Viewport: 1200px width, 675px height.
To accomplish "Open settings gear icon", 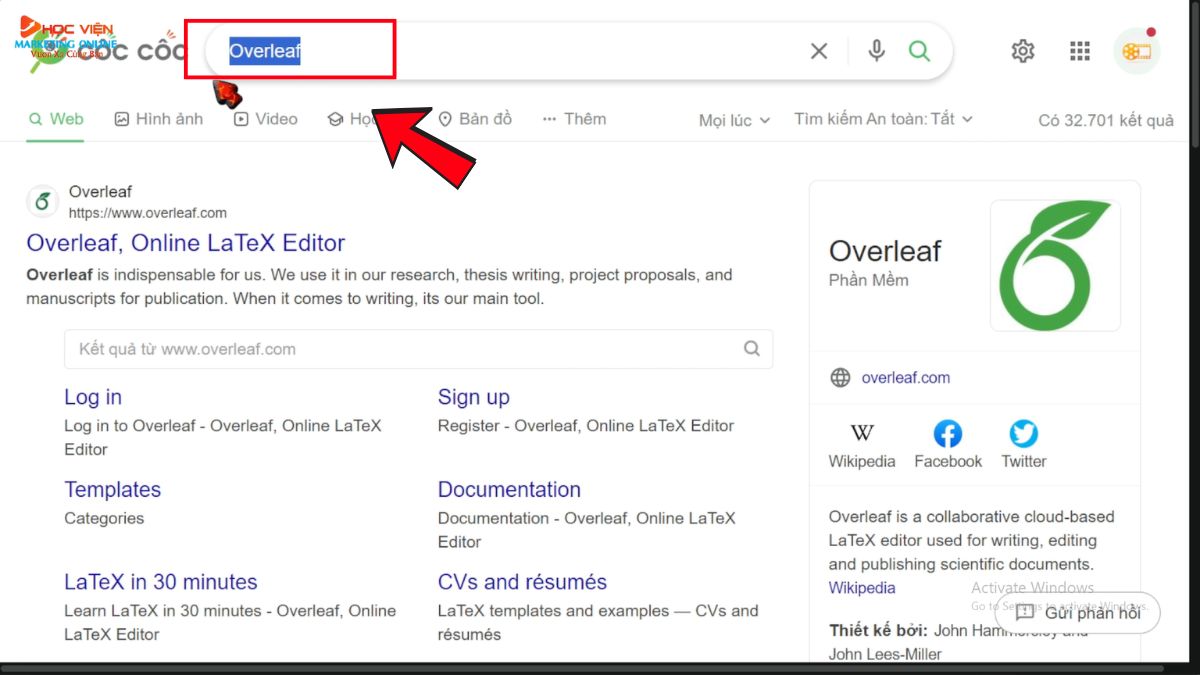I will 1022,51.
